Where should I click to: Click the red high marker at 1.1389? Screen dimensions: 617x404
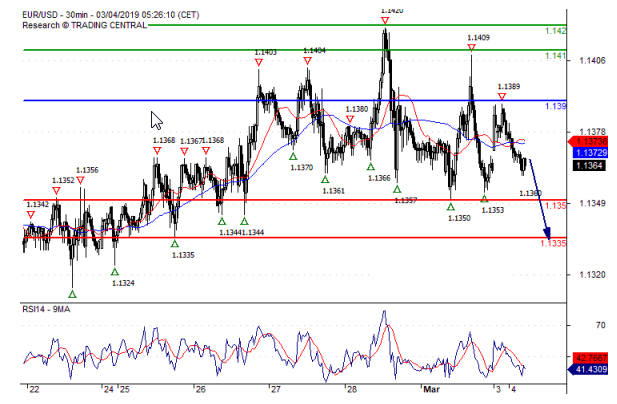pos(502,97)
